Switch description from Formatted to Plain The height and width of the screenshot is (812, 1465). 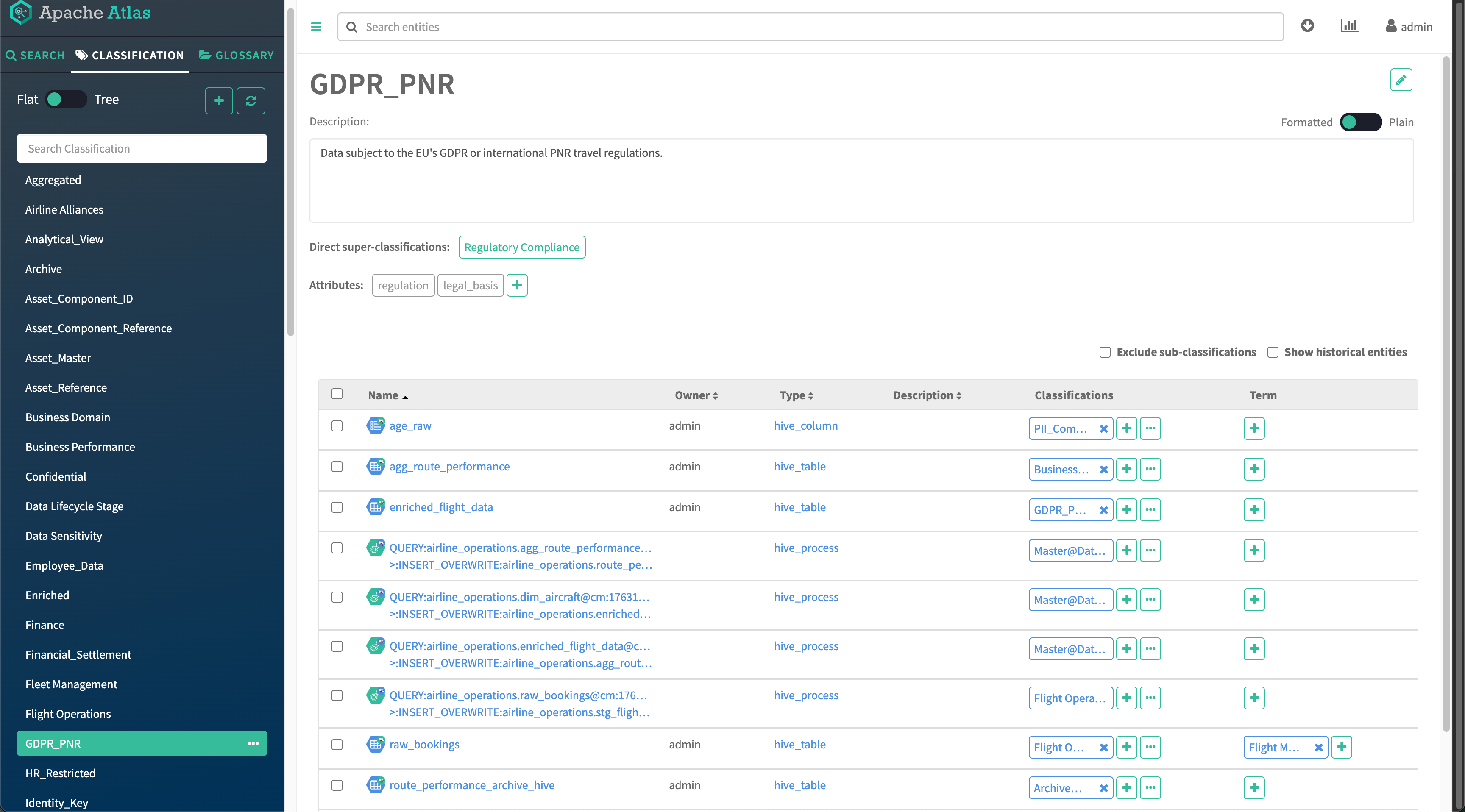[x=1360, y=122]
